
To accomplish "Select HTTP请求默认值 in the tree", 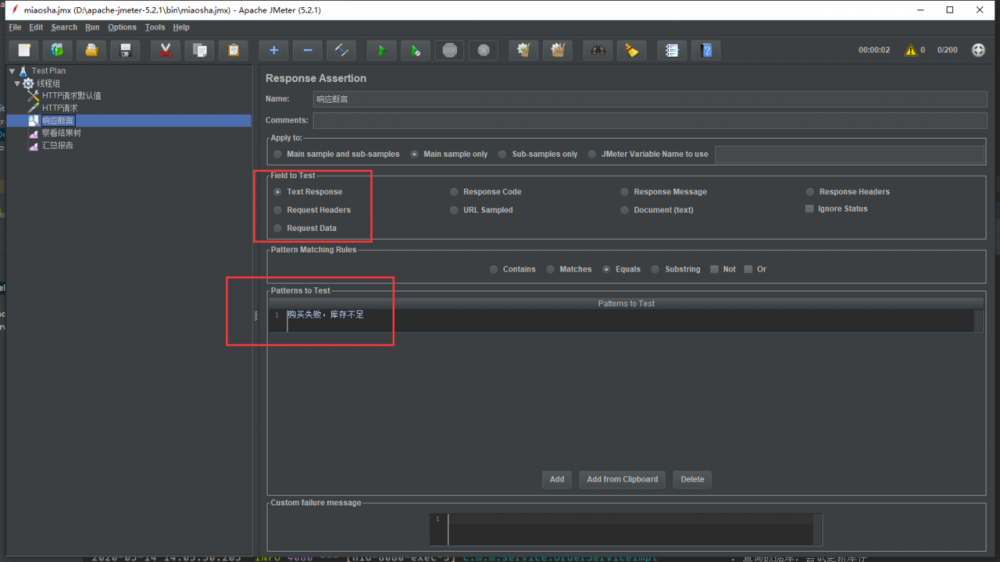I will (x=71, y=96).
